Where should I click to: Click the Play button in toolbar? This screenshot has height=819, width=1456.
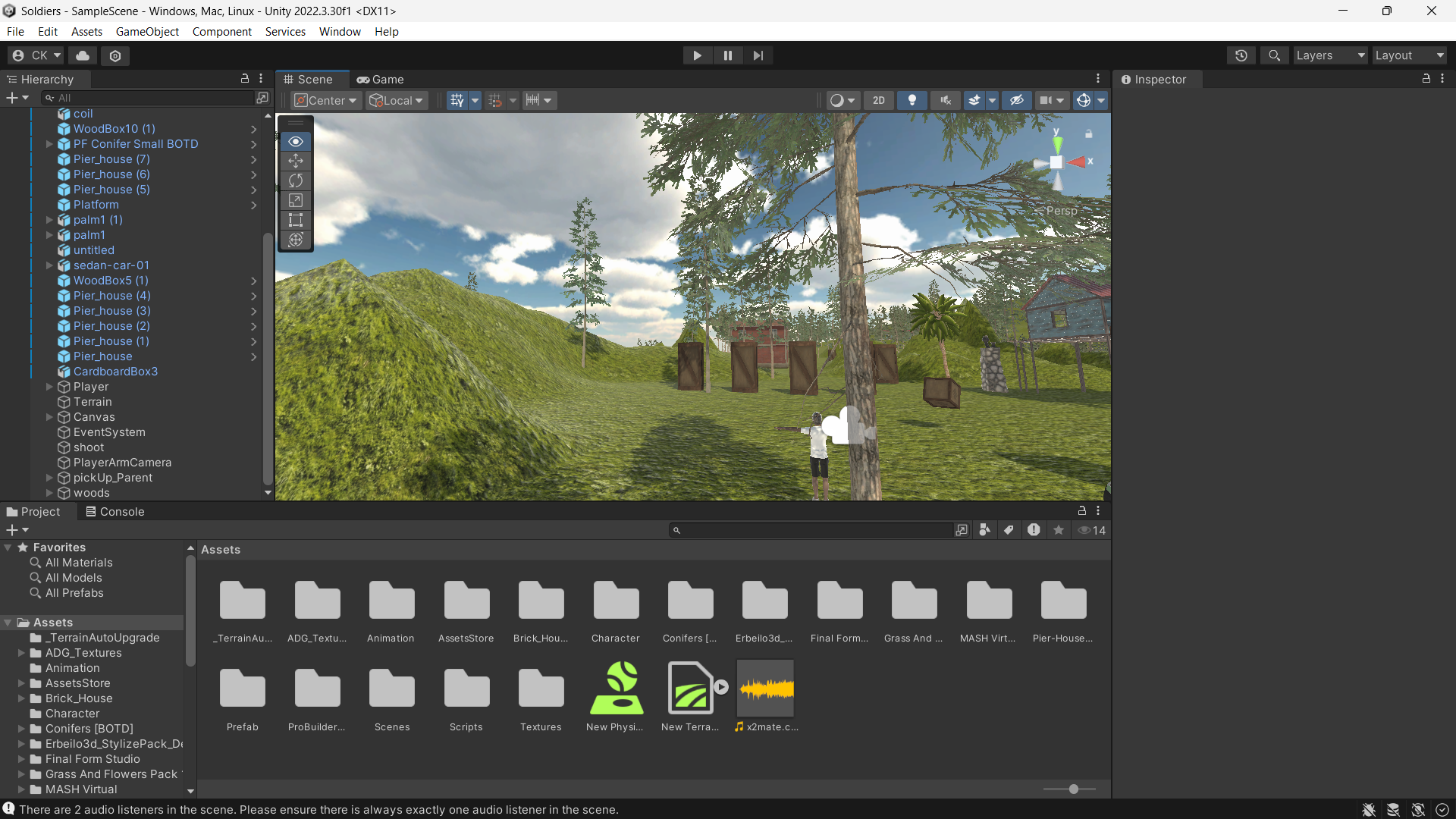pos(697,55)
